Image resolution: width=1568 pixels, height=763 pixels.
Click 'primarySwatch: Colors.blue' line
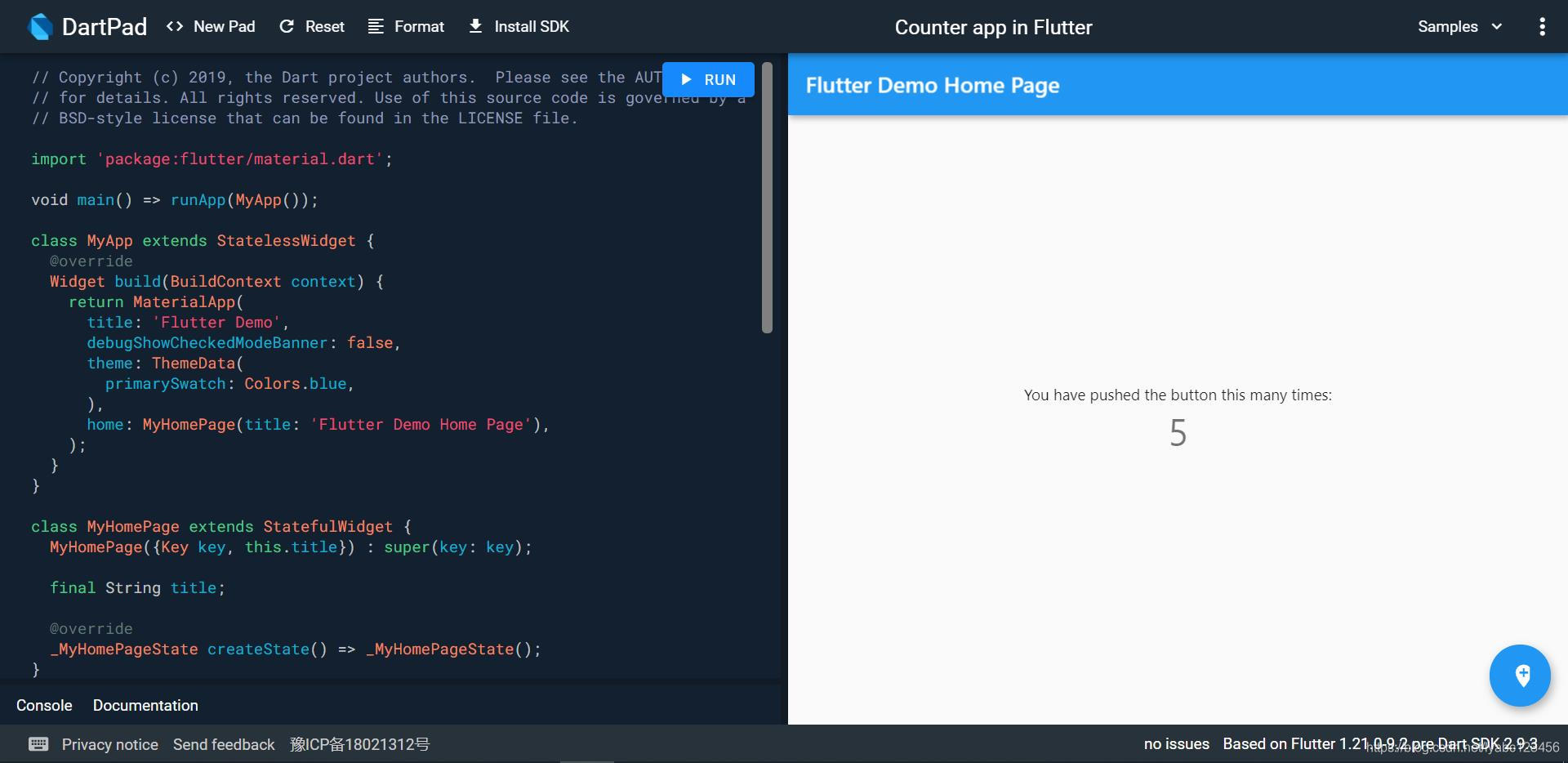pos(229,384)
